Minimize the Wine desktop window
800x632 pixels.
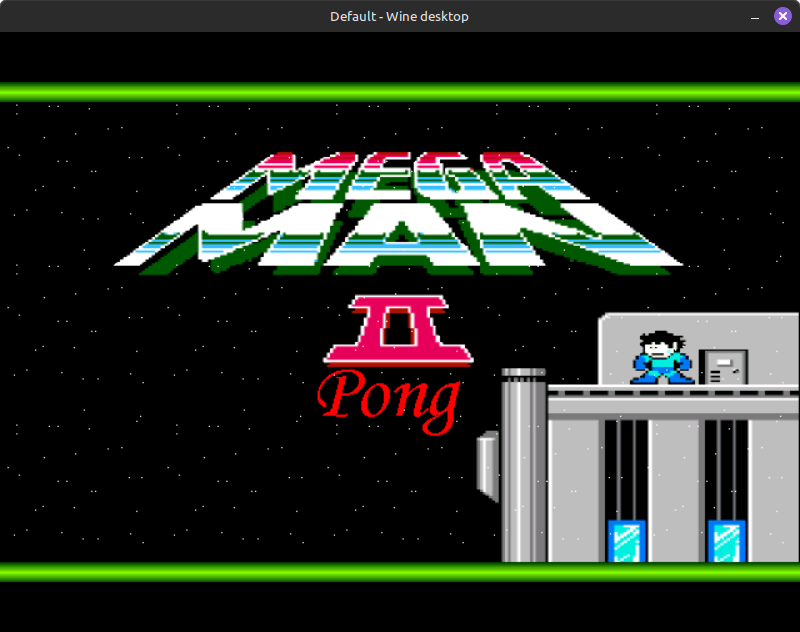pos(755,17)
